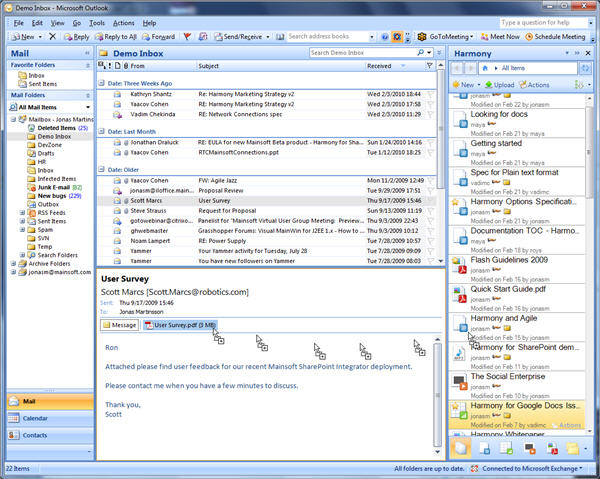Open the Tools menu

point(97,23)
